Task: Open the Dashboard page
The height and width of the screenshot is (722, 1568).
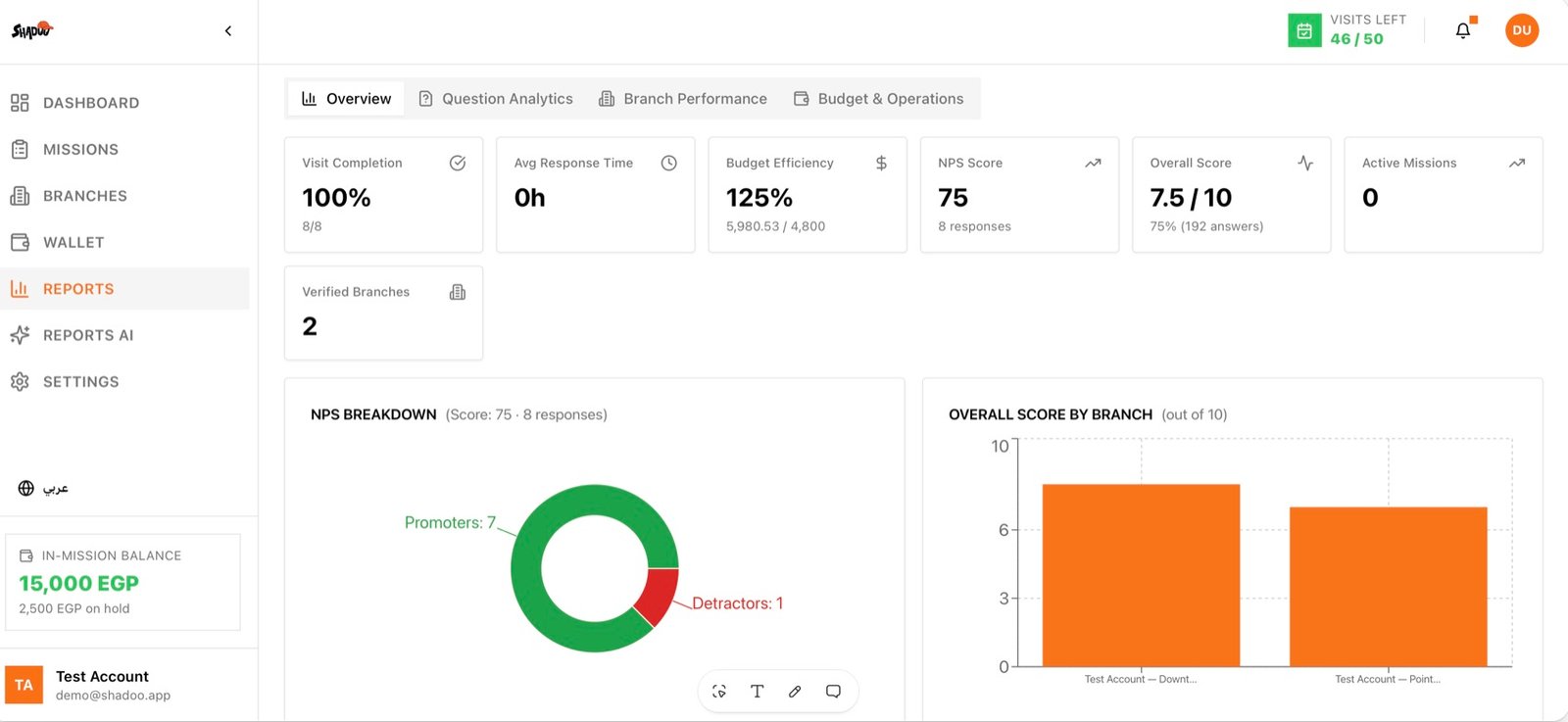Action: 124,103
